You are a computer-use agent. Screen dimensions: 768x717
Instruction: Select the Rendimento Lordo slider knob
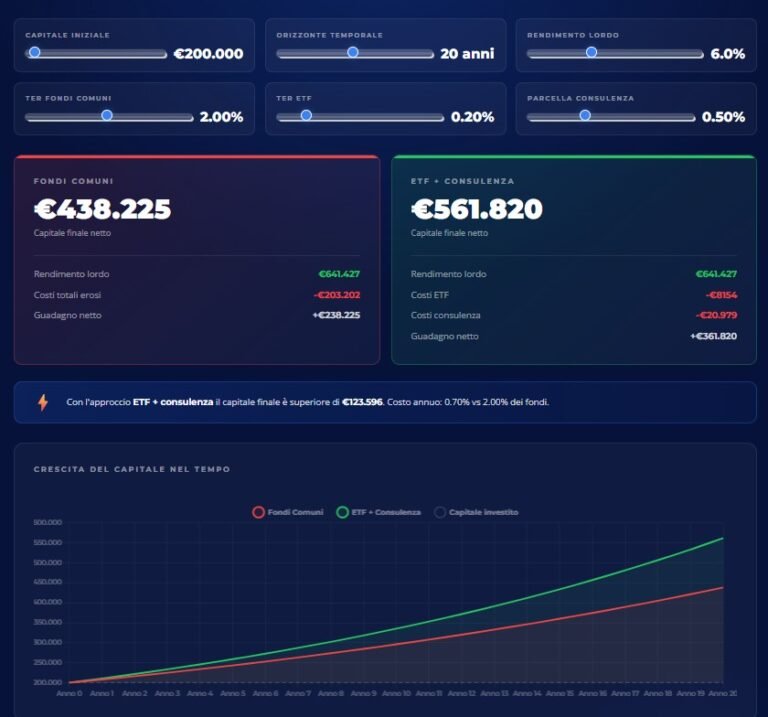point(591,52)
